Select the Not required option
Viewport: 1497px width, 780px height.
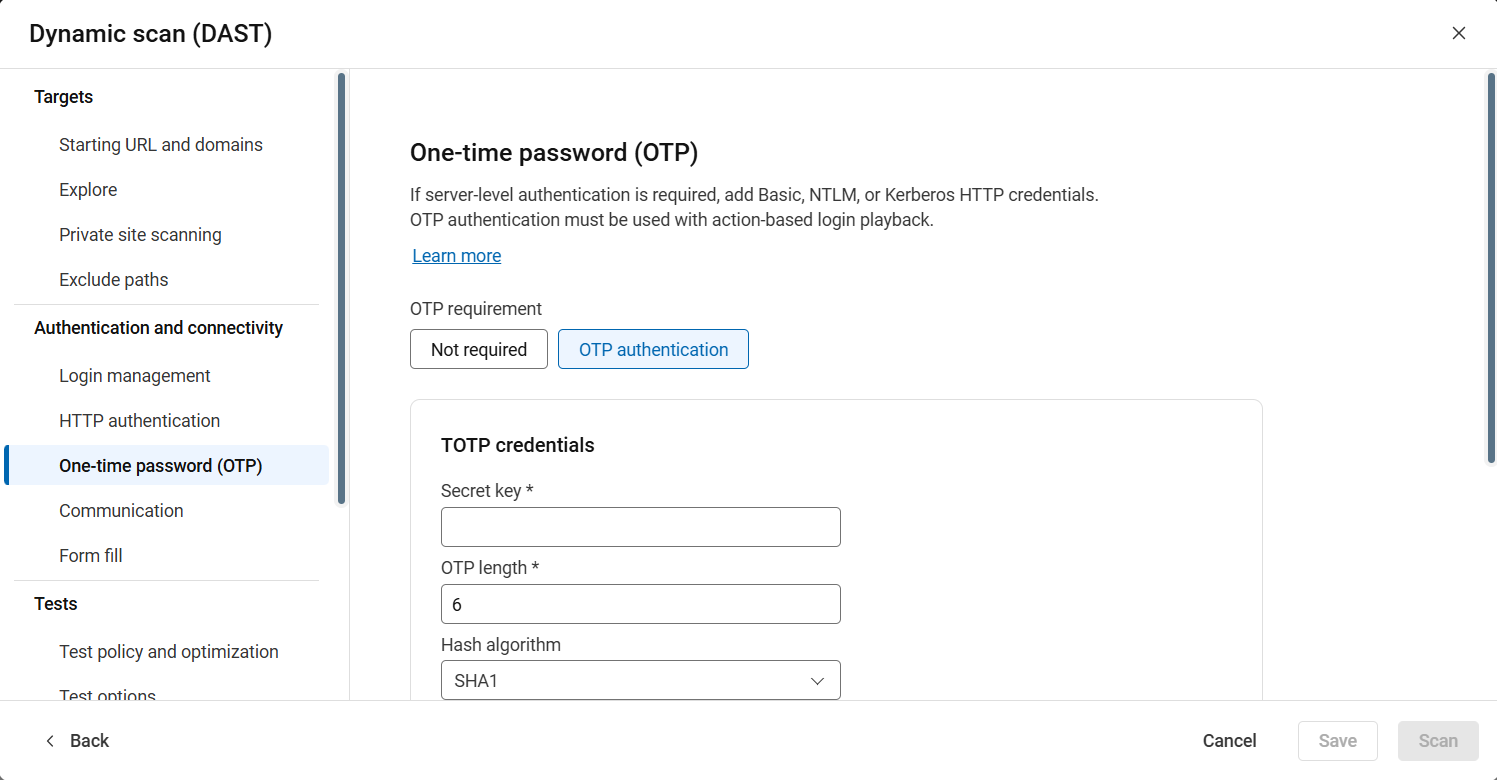[x=478, y=350]
